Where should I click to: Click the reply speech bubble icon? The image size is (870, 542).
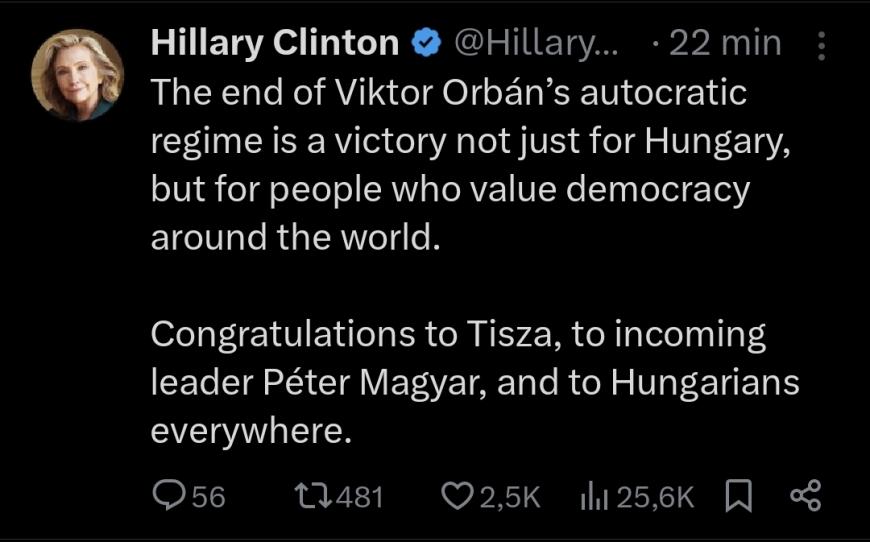coord(168,496)
